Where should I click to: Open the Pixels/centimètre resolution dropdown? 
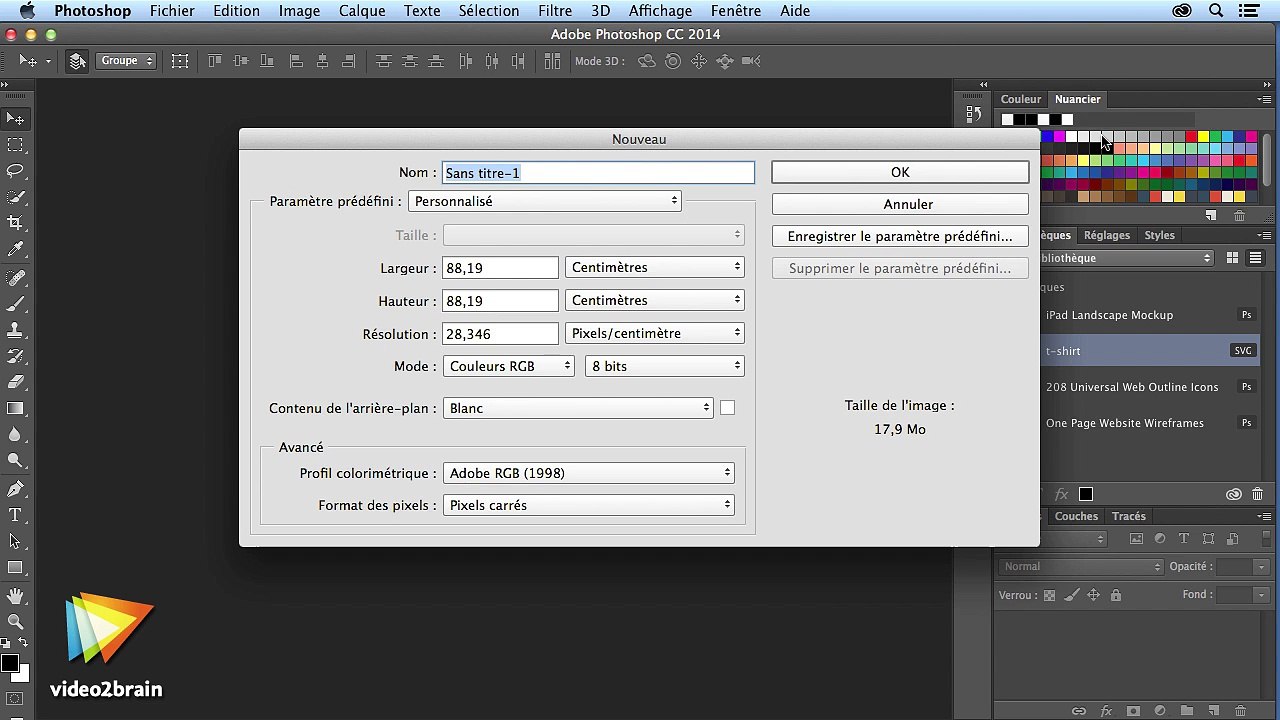pyautogui.click(x=655, y=333)
